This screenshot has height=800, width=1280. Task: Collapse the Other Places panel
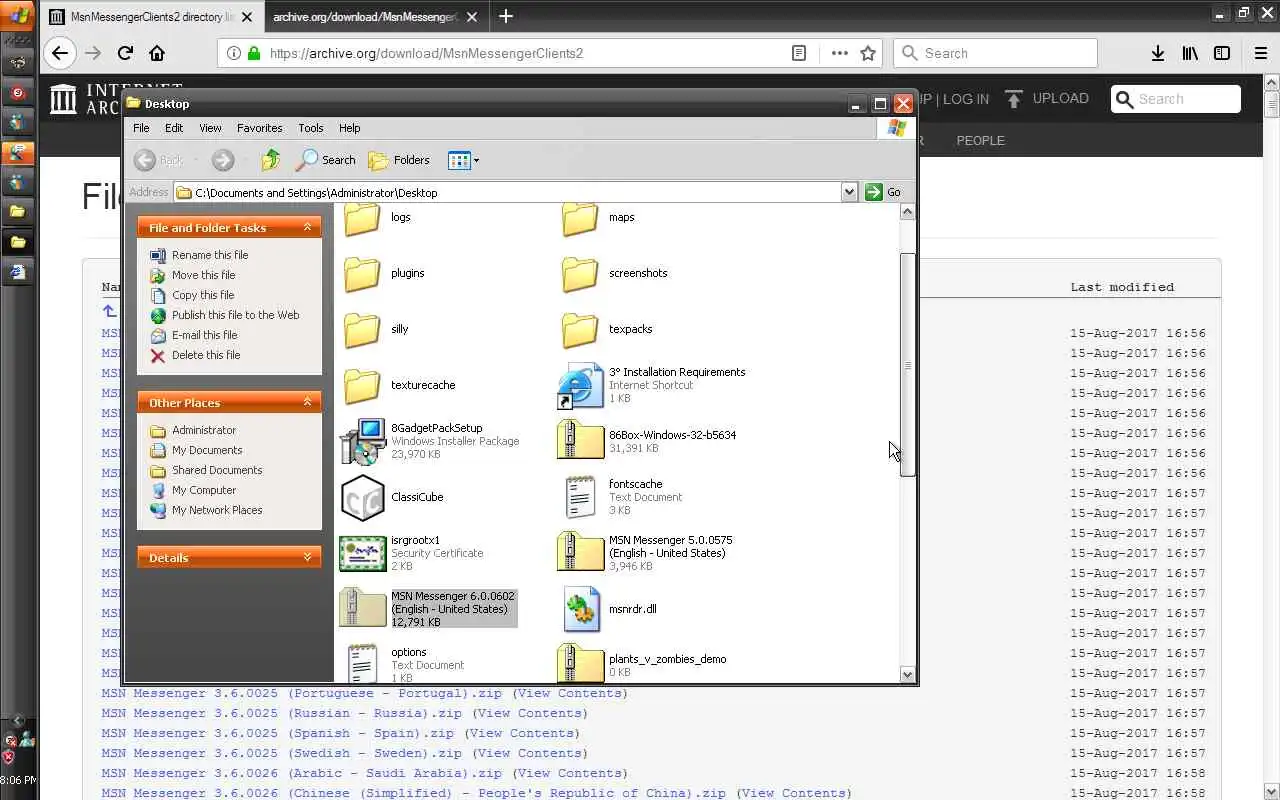click(307, 403)
